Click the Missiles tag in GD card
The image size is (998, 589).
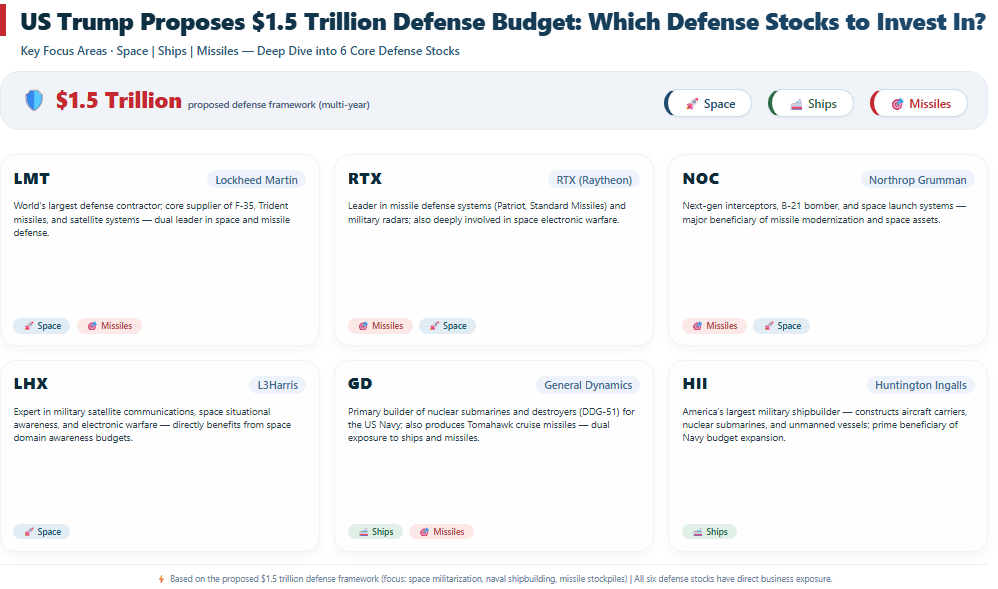pos(441,532)
